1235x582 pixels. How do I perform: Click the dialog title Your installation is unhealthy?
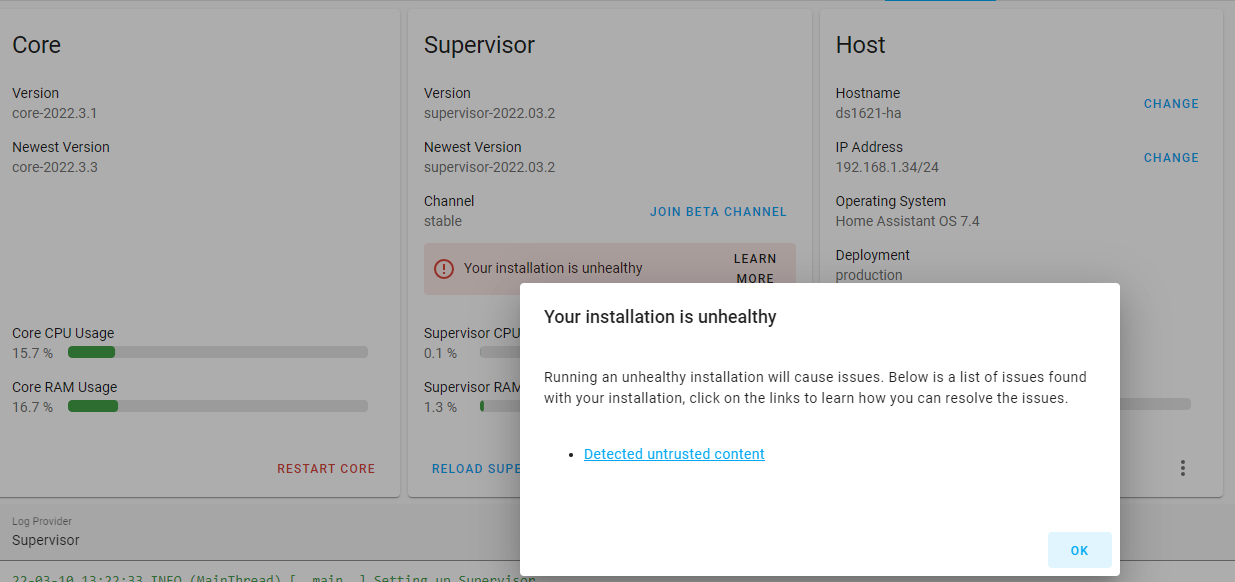660,317
